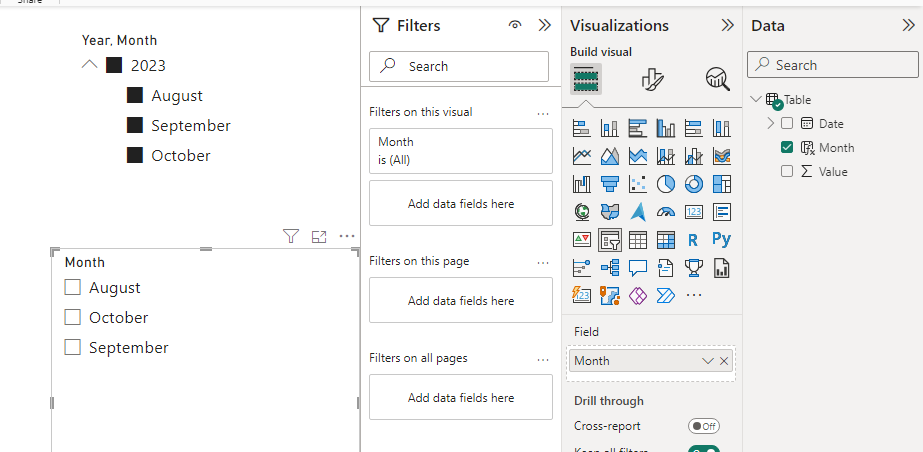
Task: Insert an Area chart visual
Action: point(609,156)
